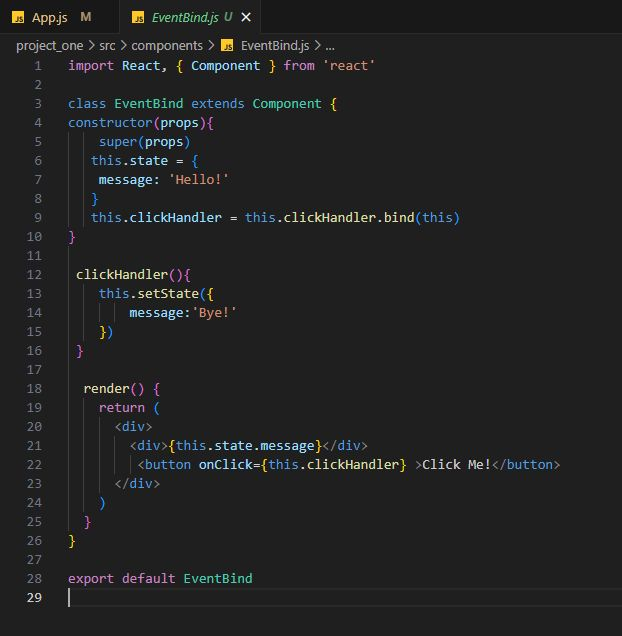The height and width of the screenshot is (636, 622).
Task: Close the EventBind.js tab
Action: [x=246, y=17]
